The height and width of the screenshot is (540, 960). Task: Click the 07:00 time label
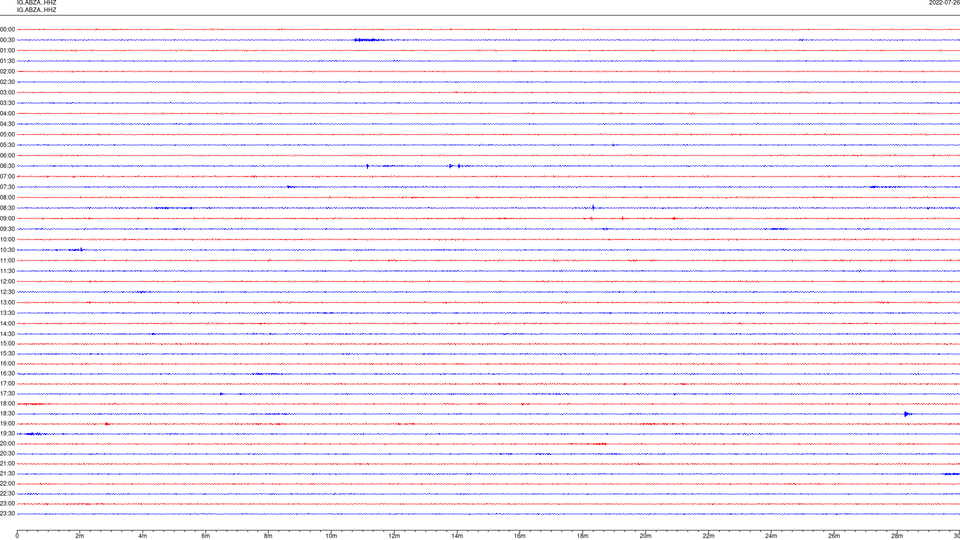pos(7,176)
